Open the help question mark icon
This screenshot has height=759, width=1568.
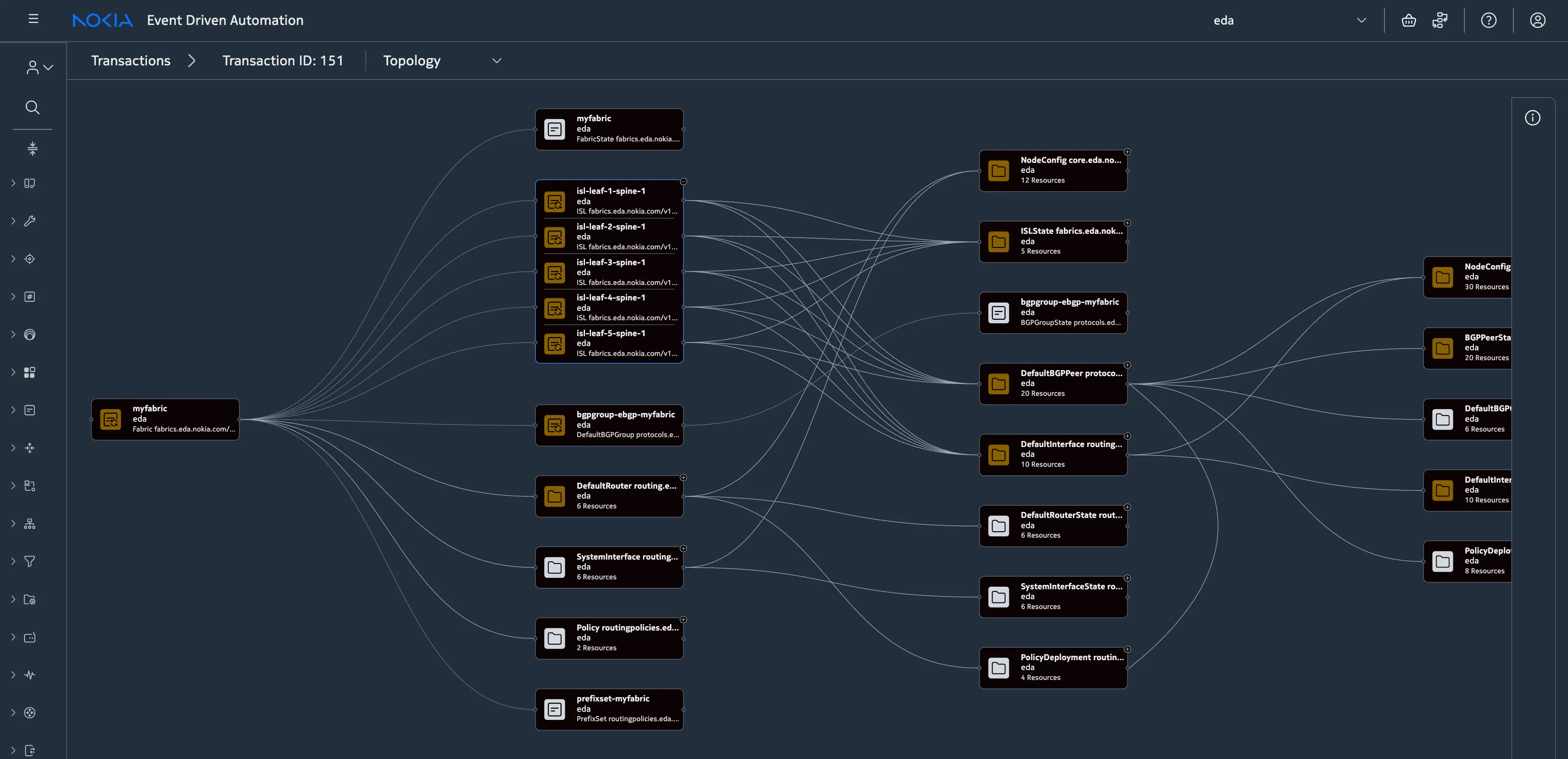[x=1489, y=21]
